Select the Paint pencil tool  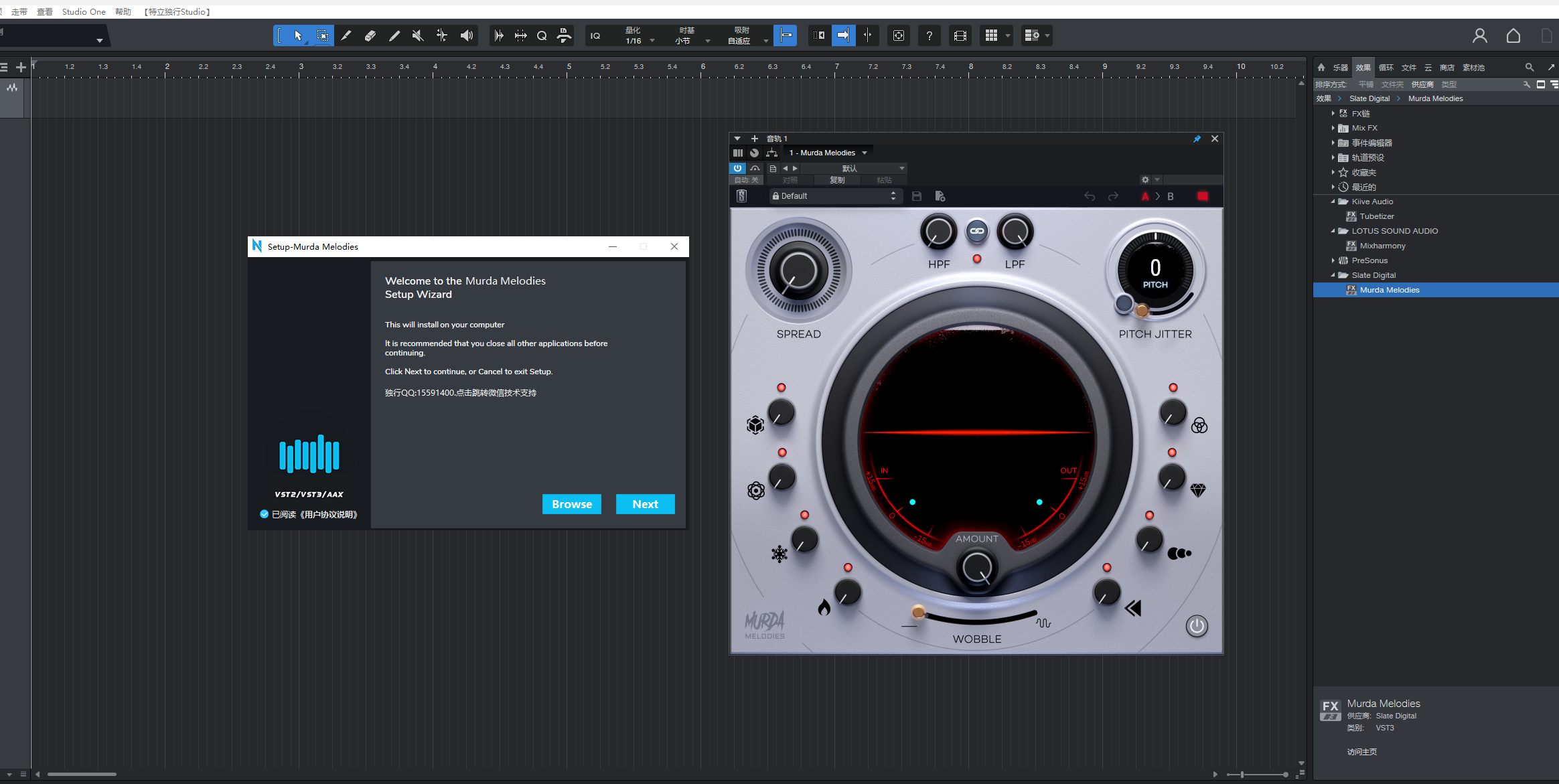pos(394,35)
